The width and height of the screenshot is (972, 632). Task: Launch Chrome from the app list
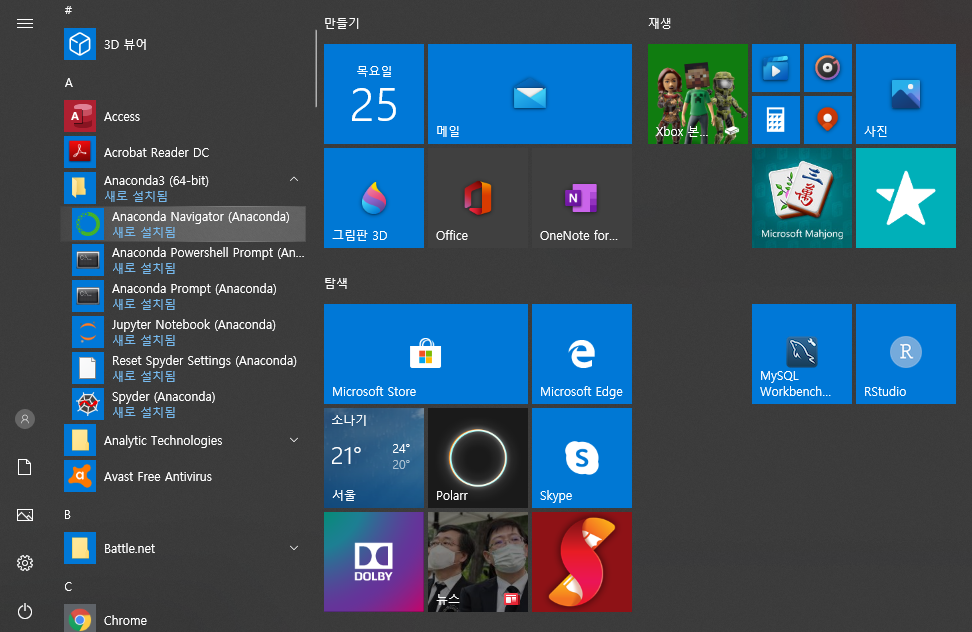pyautogui.click(x=184, y=620)
